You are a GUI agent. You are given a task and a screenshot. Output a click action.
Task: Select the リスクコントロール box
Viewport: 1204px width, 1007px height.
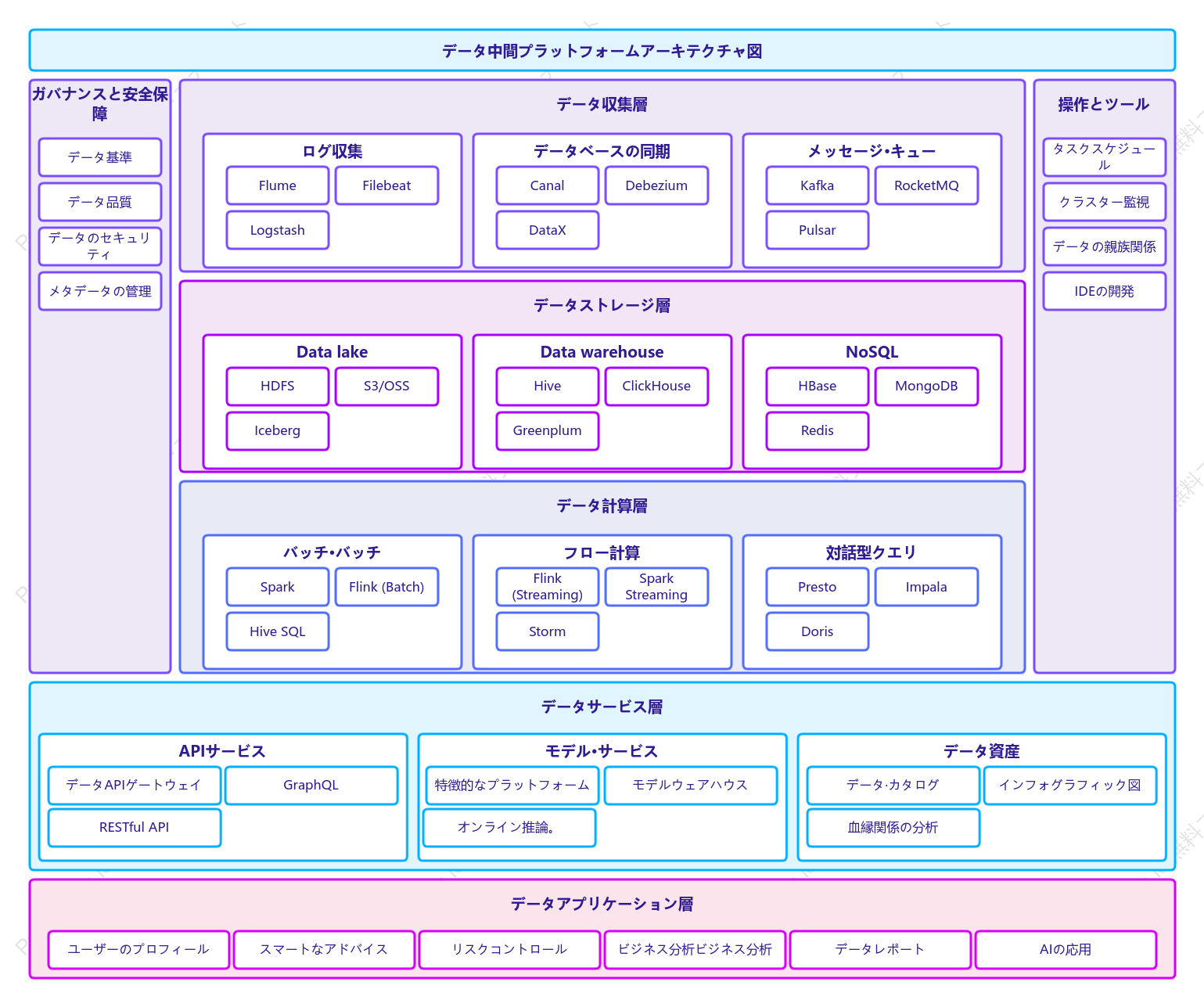coord(509,949)
